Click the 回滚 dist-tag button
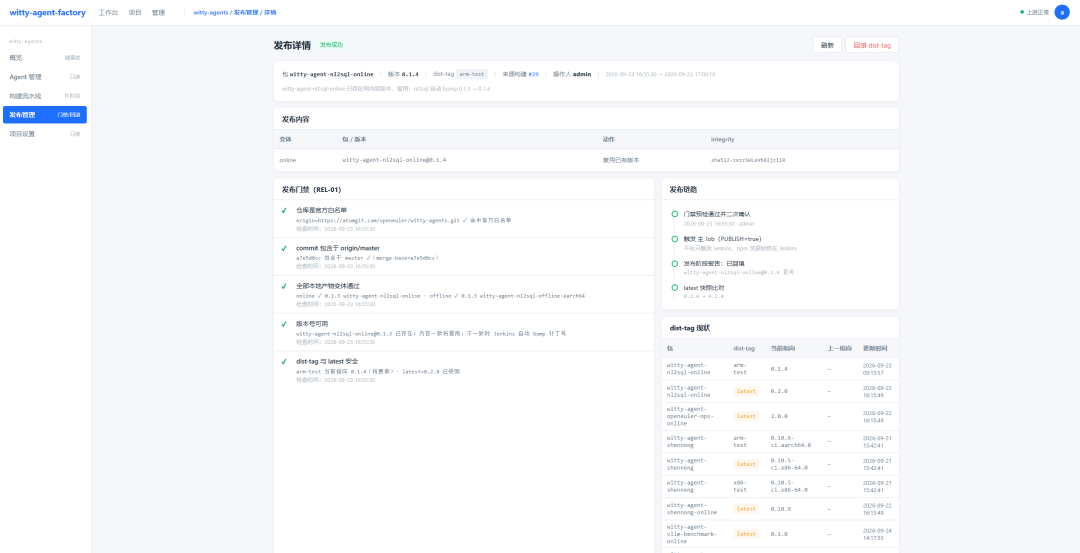The image size is (1080, 553). pos(871,45)
